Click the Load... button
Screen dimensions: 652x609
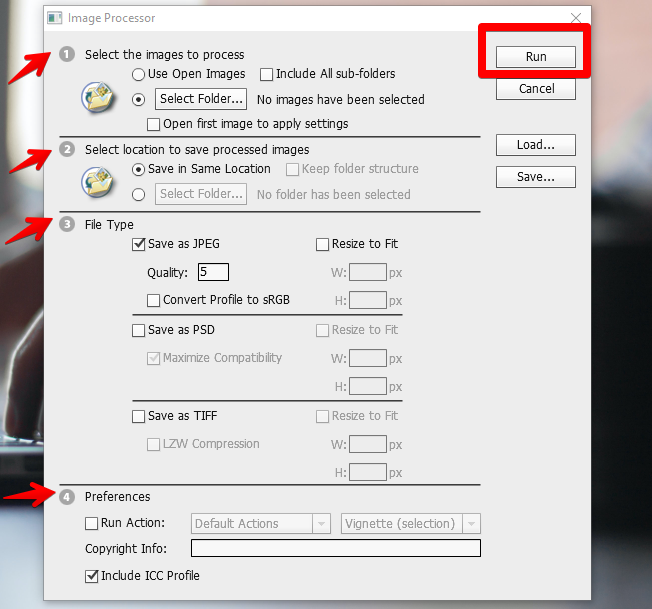pos(536,145)
